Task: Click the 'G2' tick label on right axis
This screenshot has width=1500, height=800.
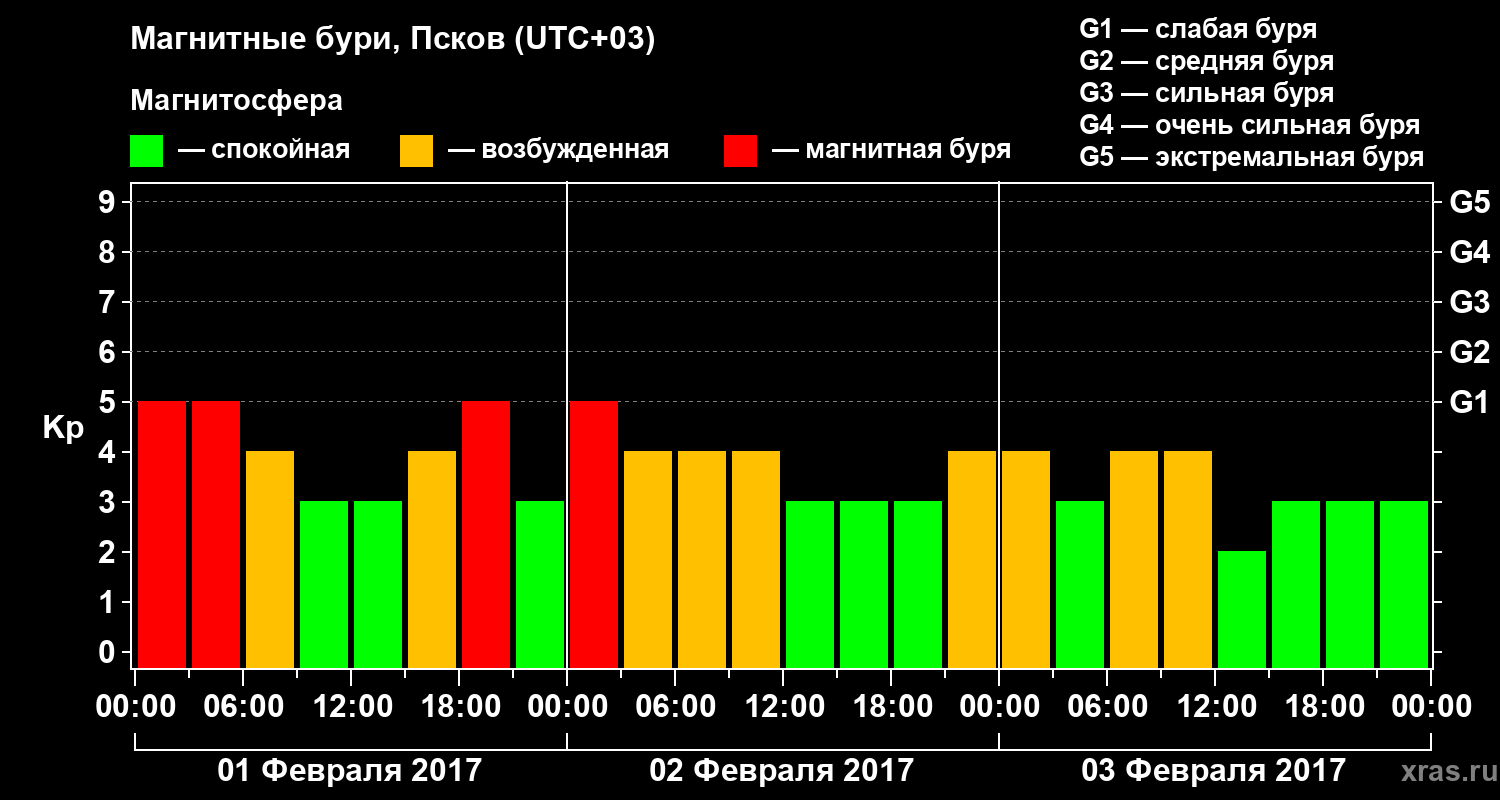Action: (1470, 353)
